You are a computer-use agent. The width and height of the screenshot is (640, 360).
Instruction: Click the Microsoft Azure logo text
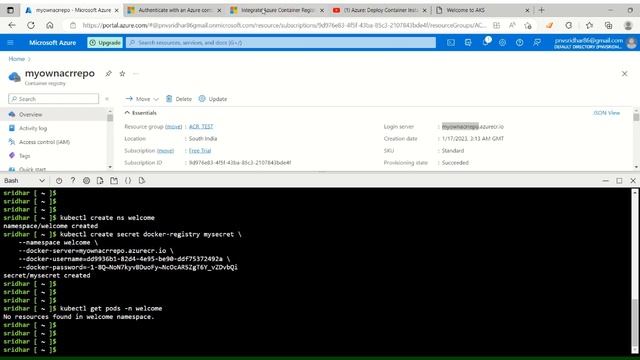pos(53,42)
